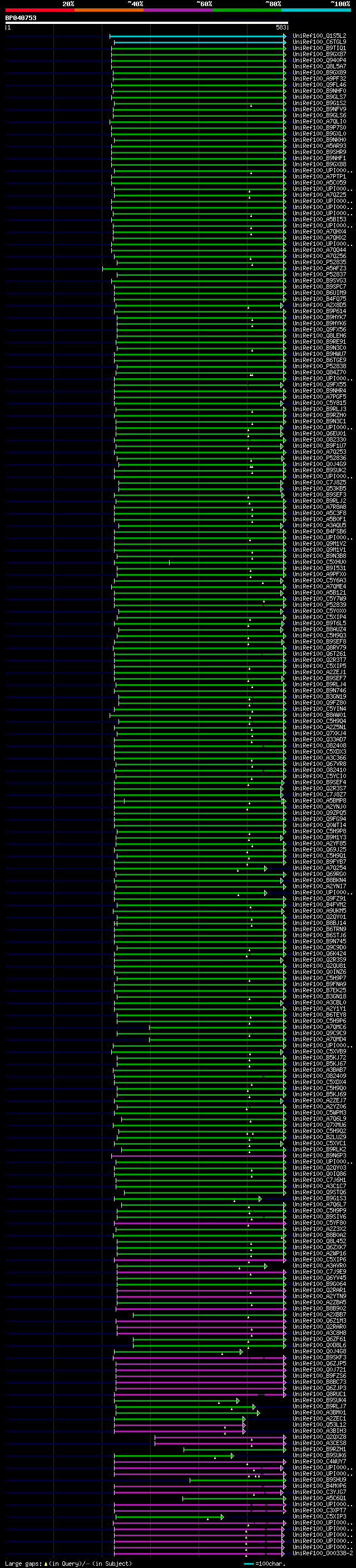Select the label UniRef100_B9I531

pos(319,568)
